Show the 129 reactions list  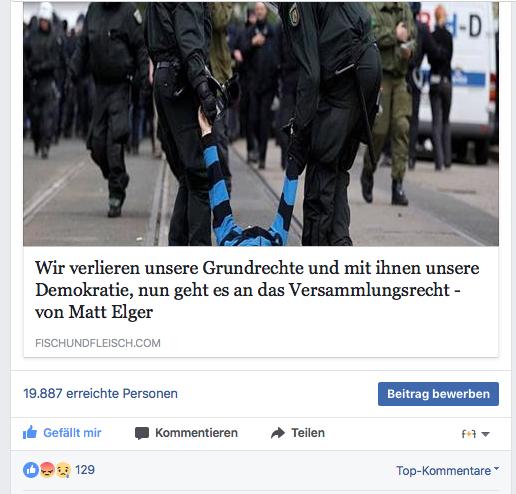pos(85,470)
